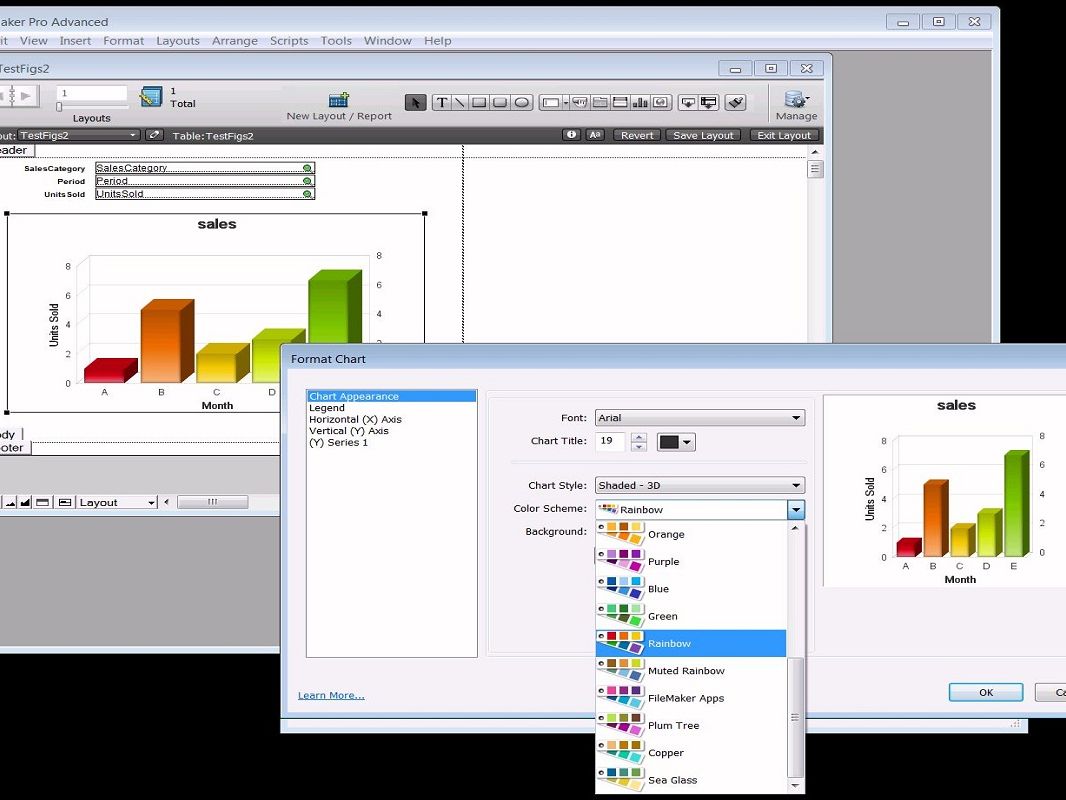Image resolution: width=1066 pixels, height=800 pixels.
Task: Open the Chart Style dropdown
Action: (700, 485)
